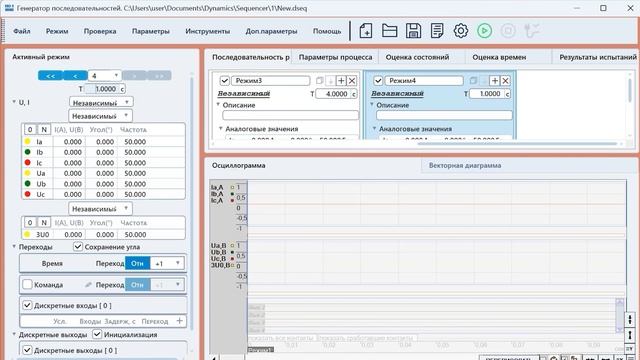Switch to Оценка состояний tab
Viewport: 640px width, 360px height.
click(x=418, y=57)
